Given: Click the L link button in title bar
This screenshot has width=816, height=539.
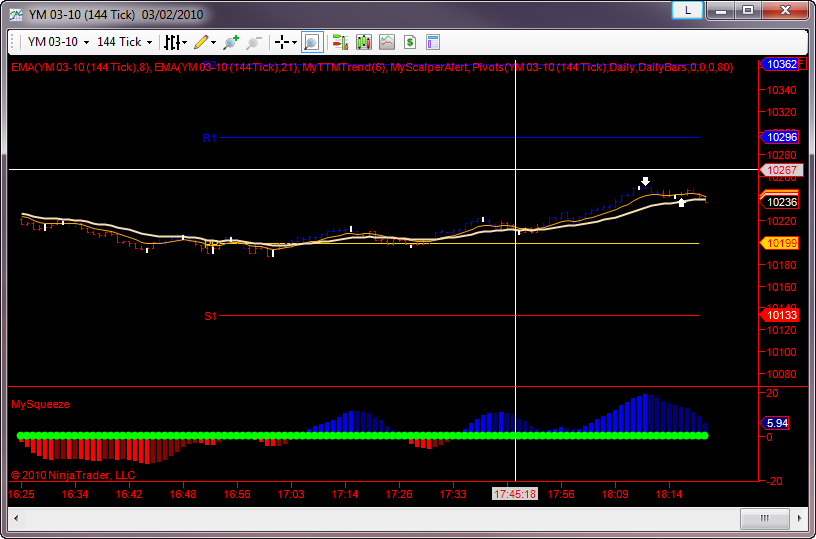Looking at the screenshot, I should pyautogui.click(x=688, y=10).
